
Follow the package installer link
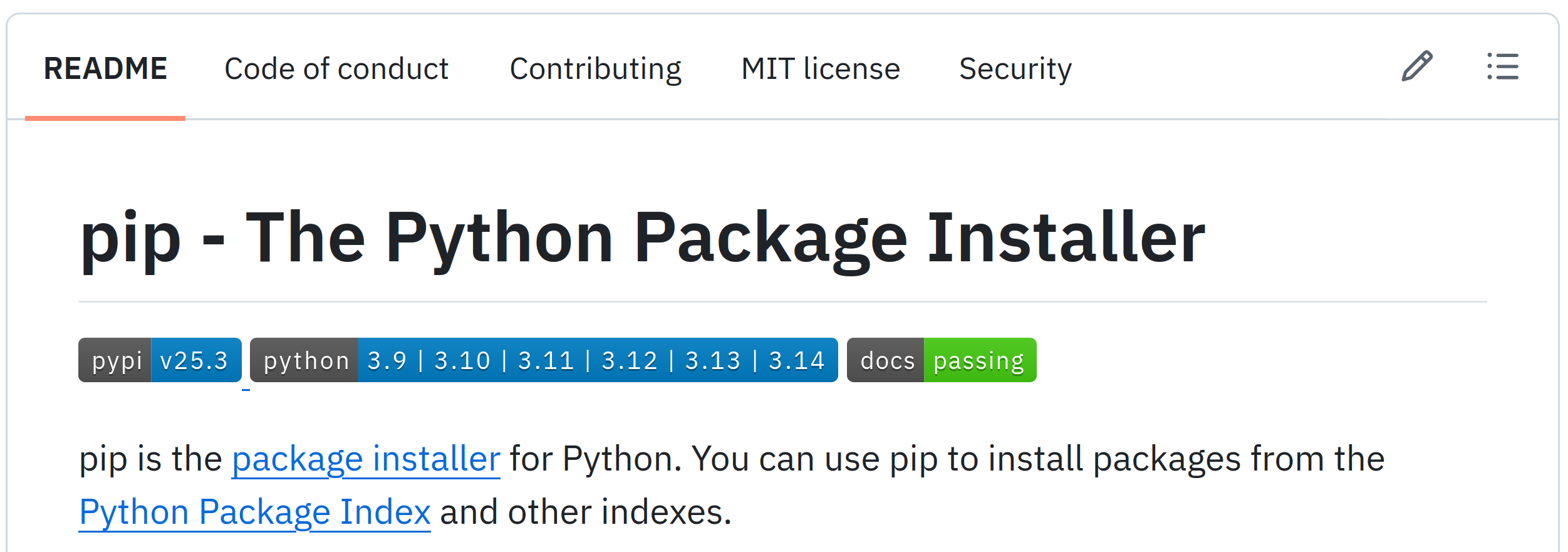click(366, 459)
